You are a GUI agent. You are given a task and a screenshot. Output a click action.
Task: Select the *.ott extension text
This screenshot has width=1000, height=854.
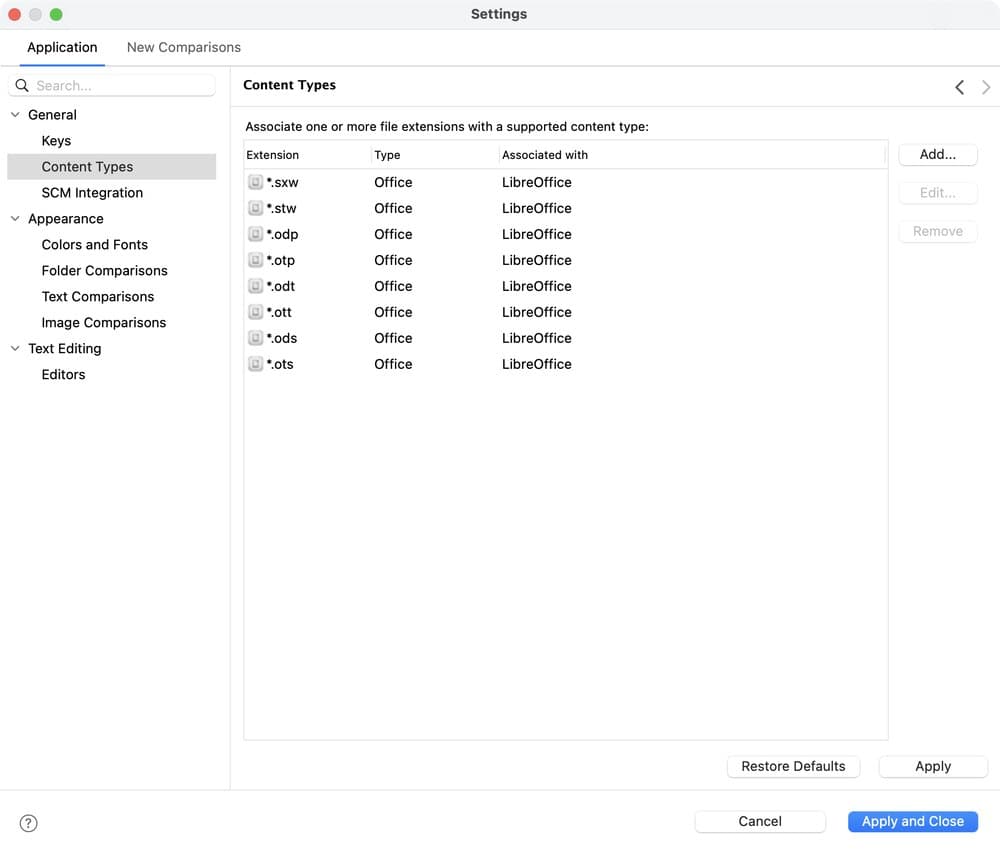click(x=279, y=313)
